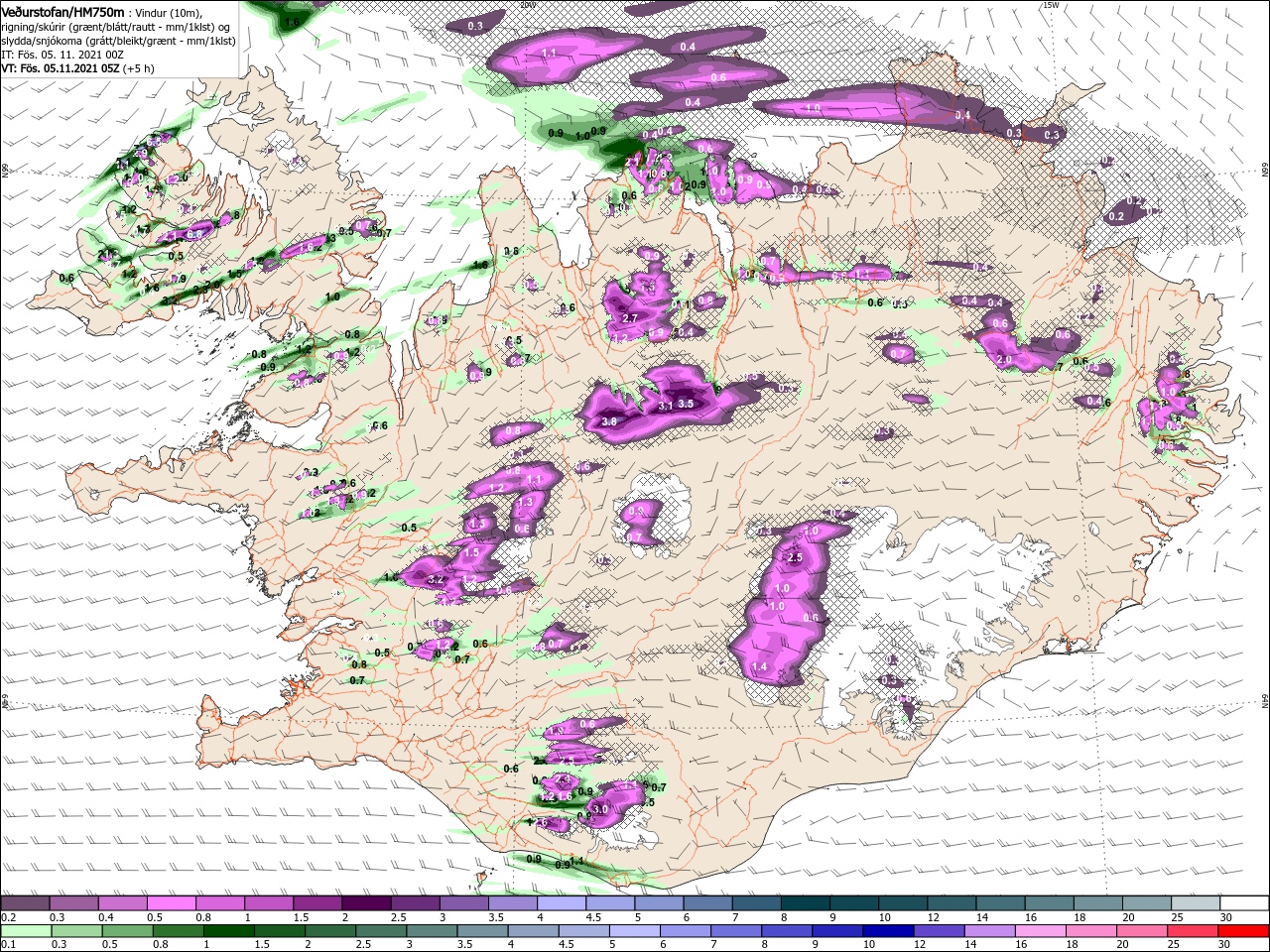The width and height of the screenshot is (1270, 952).
Task: Click the 3.1 snowfall value on the map
Action: (666, 406)
